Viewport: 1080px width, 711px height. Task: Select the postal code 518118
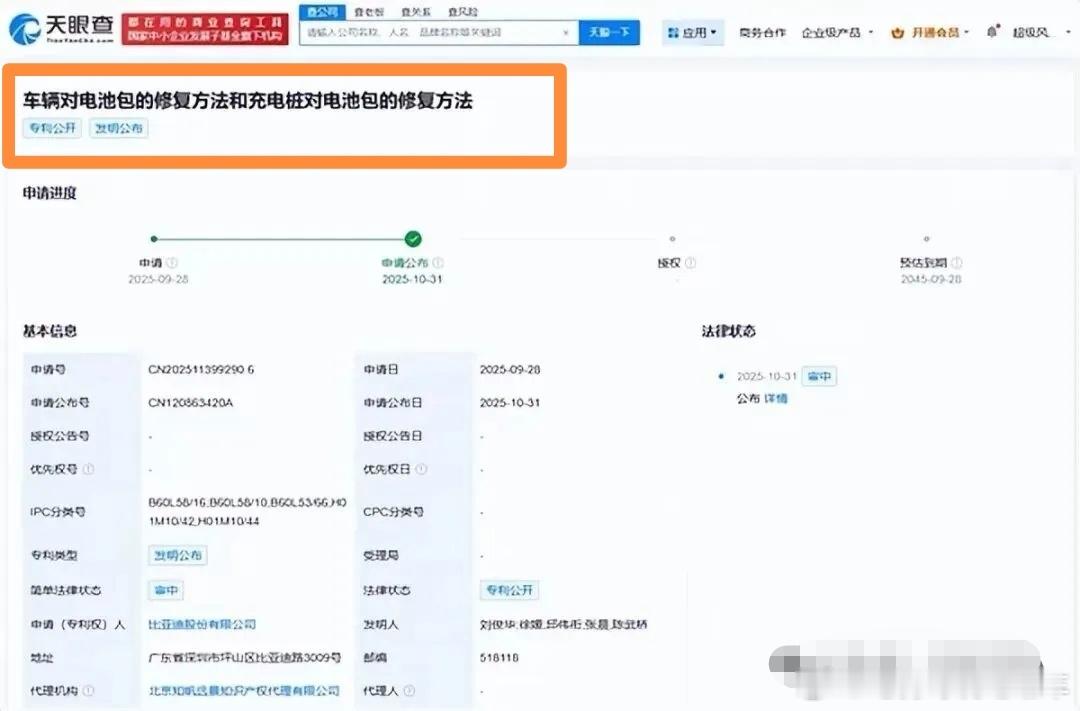pyautogui.click(x=499, y=658)
